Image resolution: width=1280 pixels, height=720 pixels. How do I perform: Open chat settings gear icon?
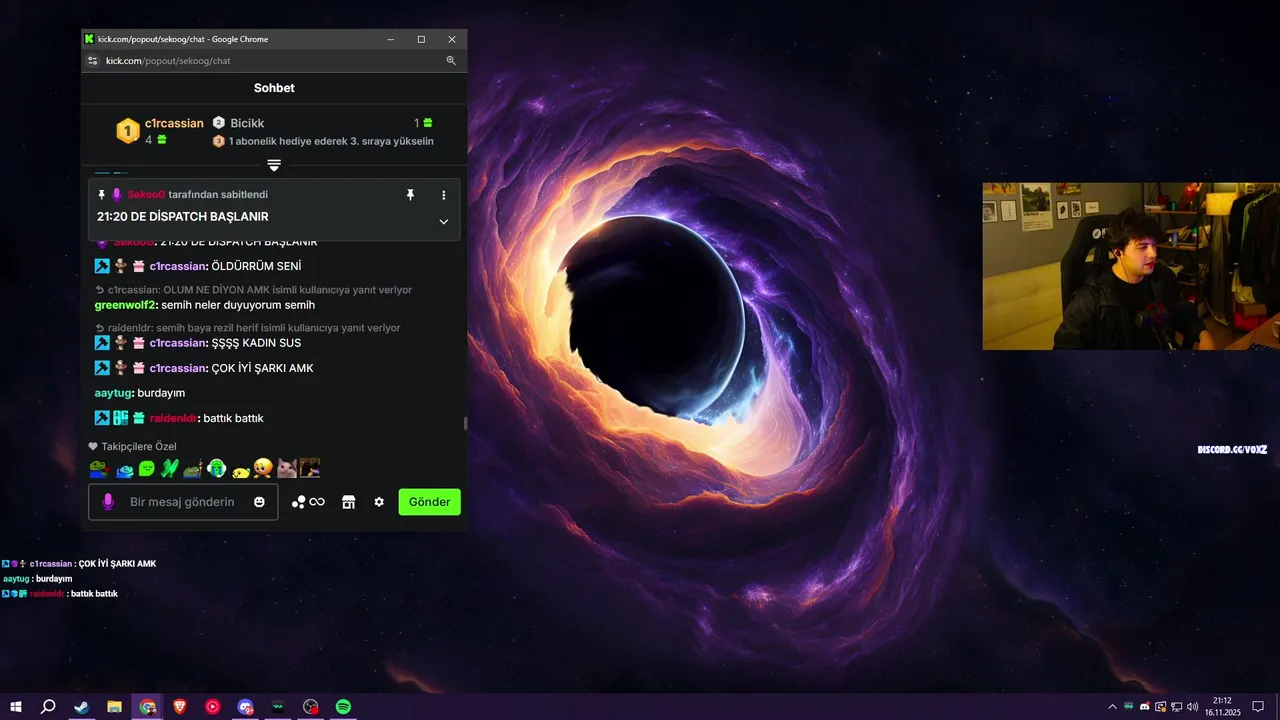click(379, 502)
